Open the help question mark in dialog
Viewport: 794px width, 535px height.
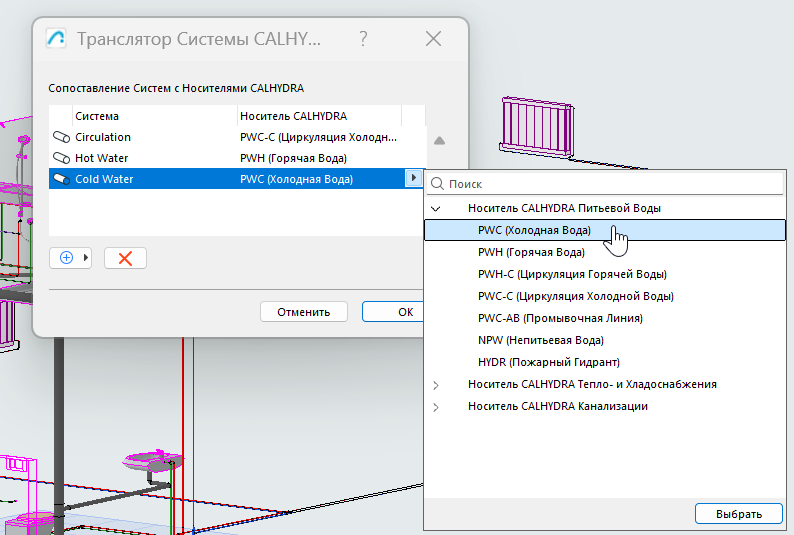click(x=363, y=38)
